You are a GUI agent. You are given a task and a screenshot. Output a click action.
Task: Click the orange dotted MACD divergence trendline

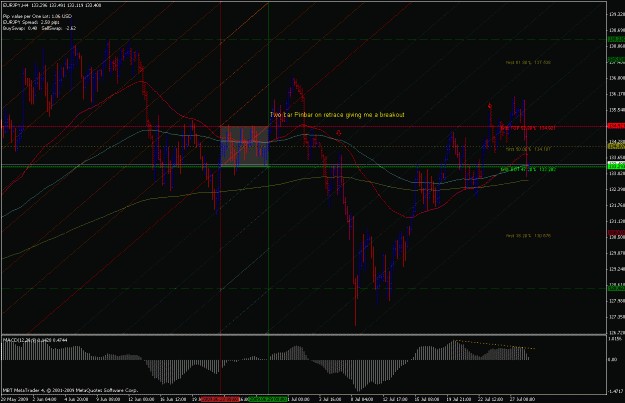494,344
